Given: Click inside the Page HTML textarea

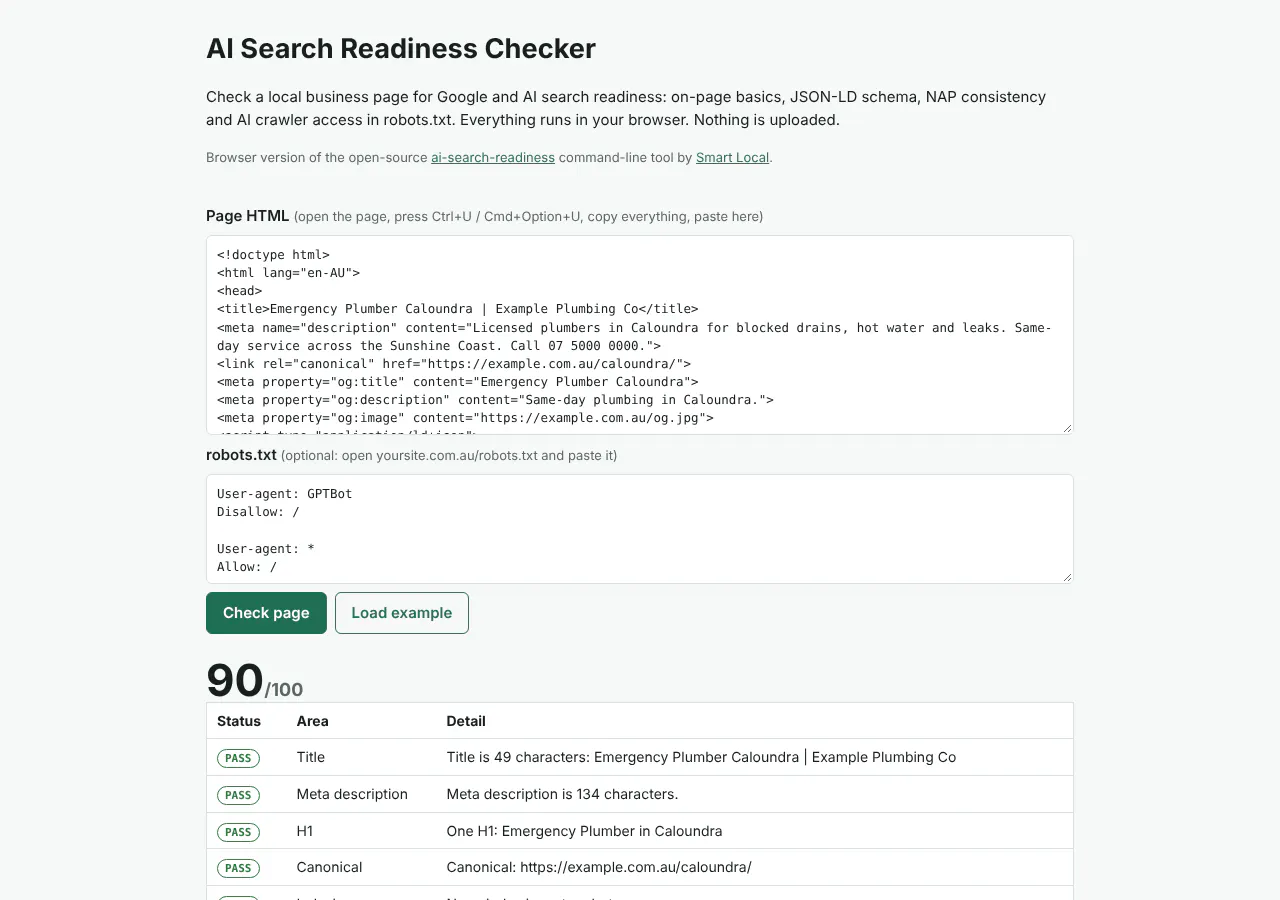Looking at the screenshot, I should coord(640,335).
